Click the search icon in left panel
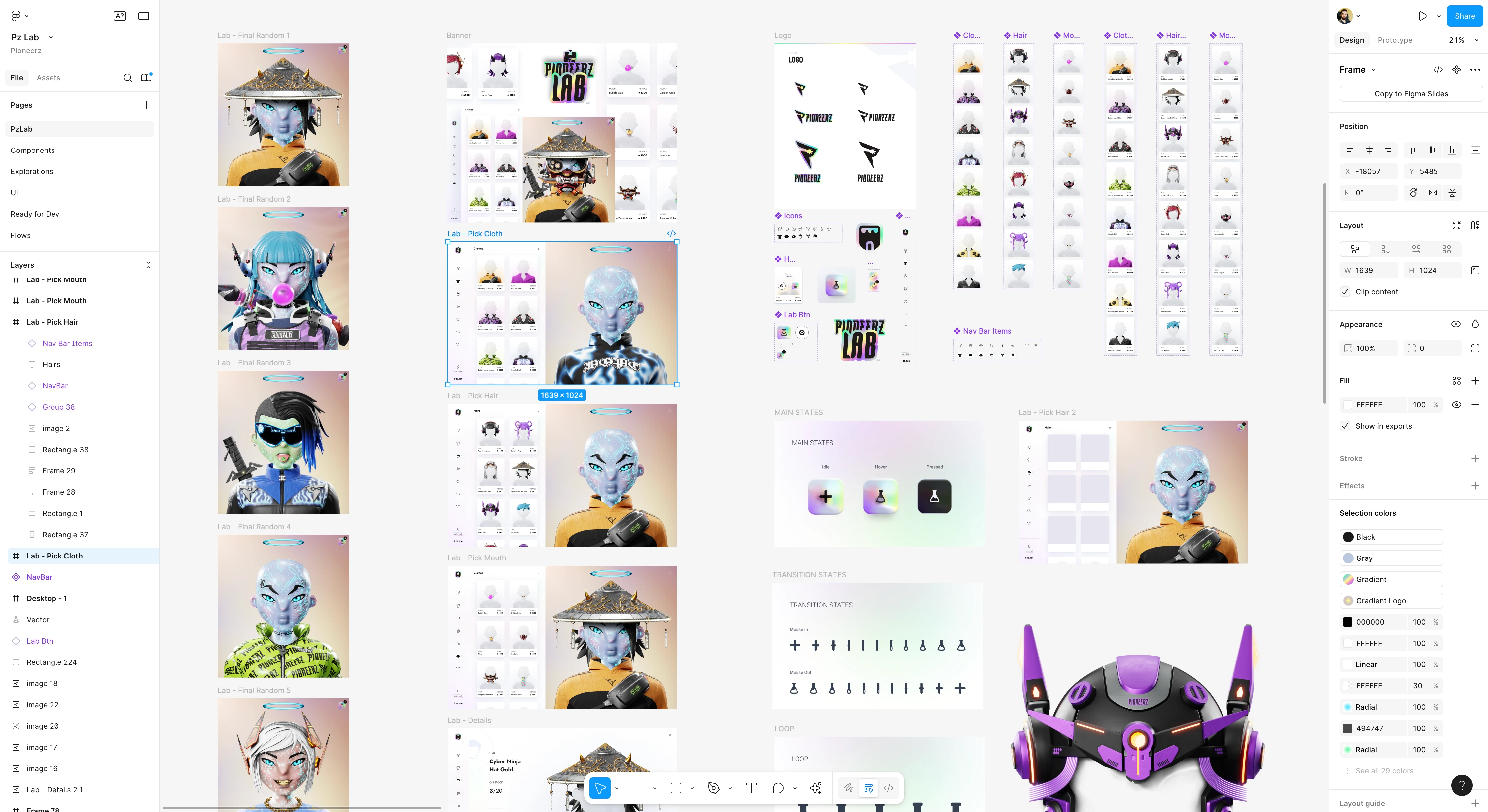Screen dimensions: 1488x812 (128, 78)
